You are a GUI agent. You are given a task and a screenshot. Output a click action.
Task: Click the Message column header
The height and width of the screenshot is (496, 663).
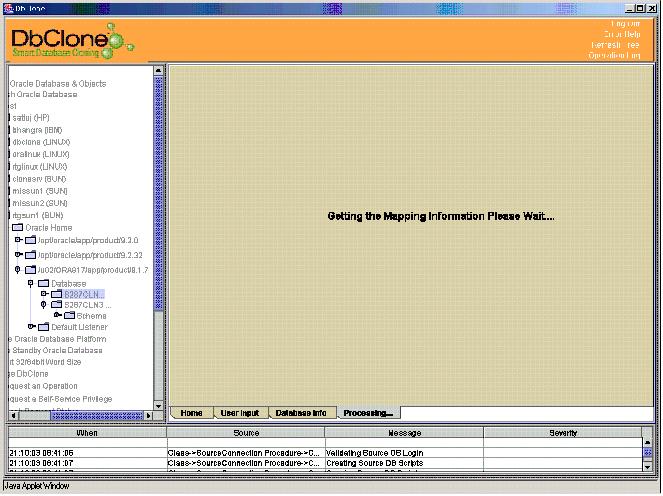tap(404, 433)
